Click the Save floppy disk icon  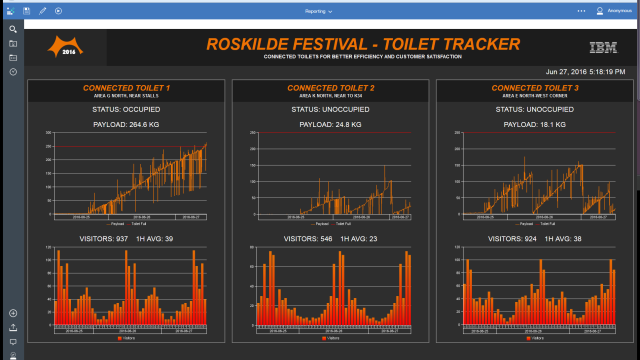point(27,11)
